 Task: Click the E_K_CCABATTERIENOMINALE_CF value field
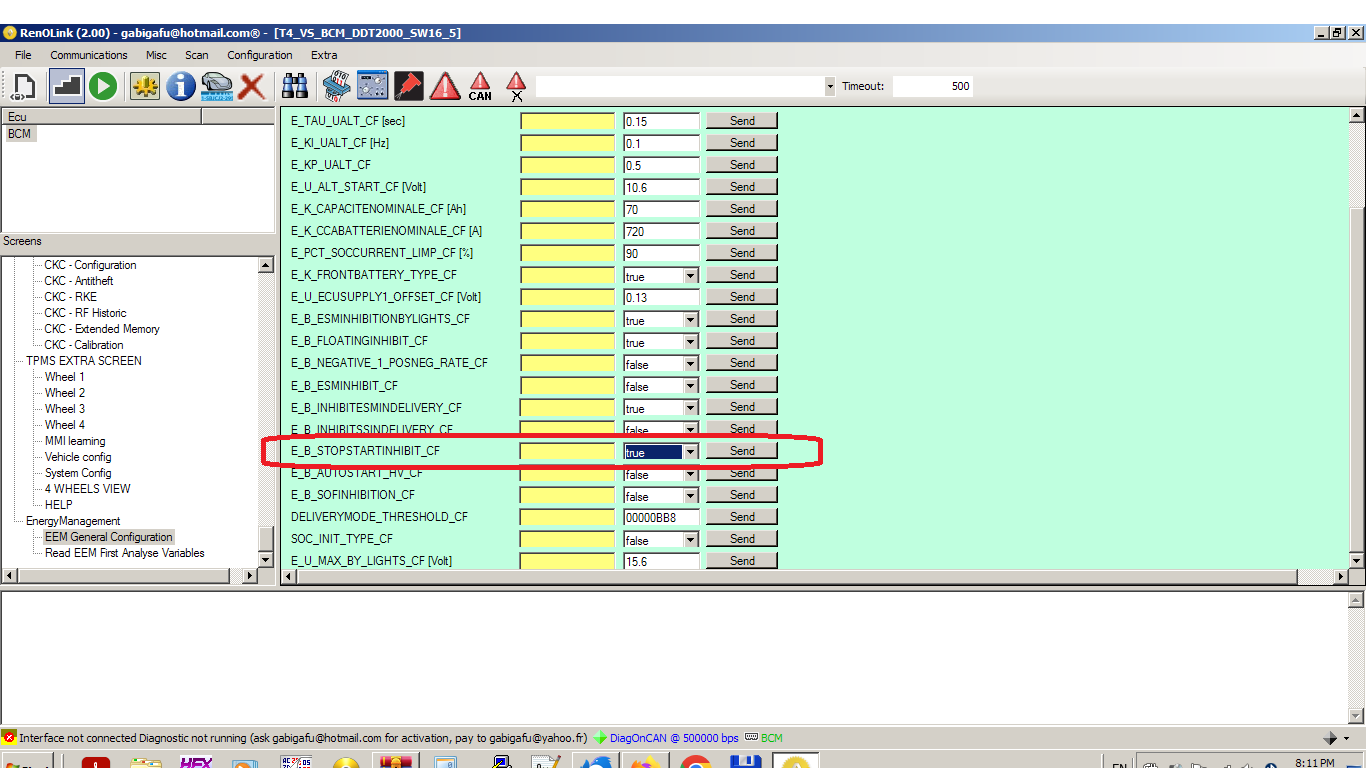click(661, 231)
